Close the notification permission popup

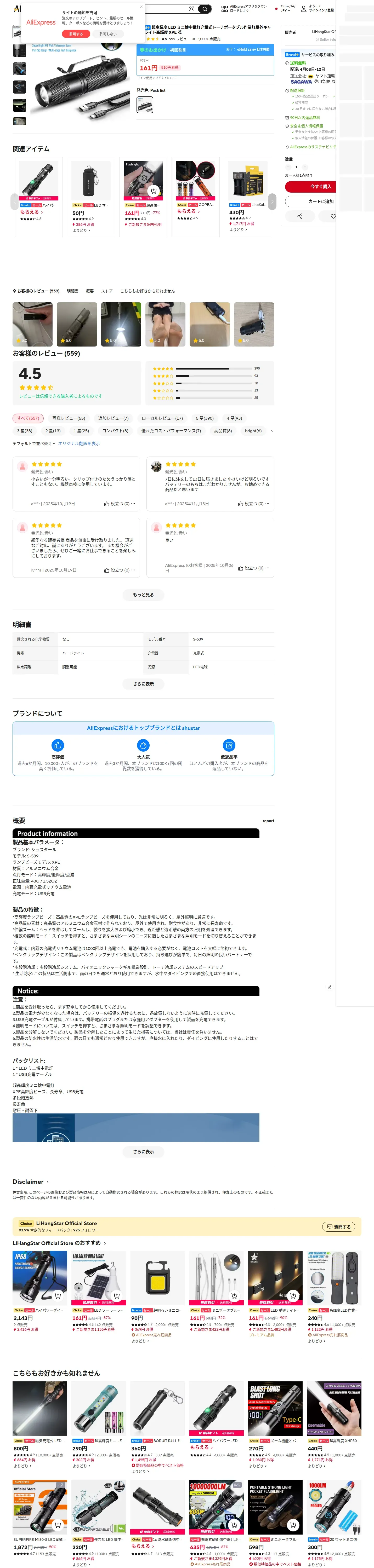point(141,7)
